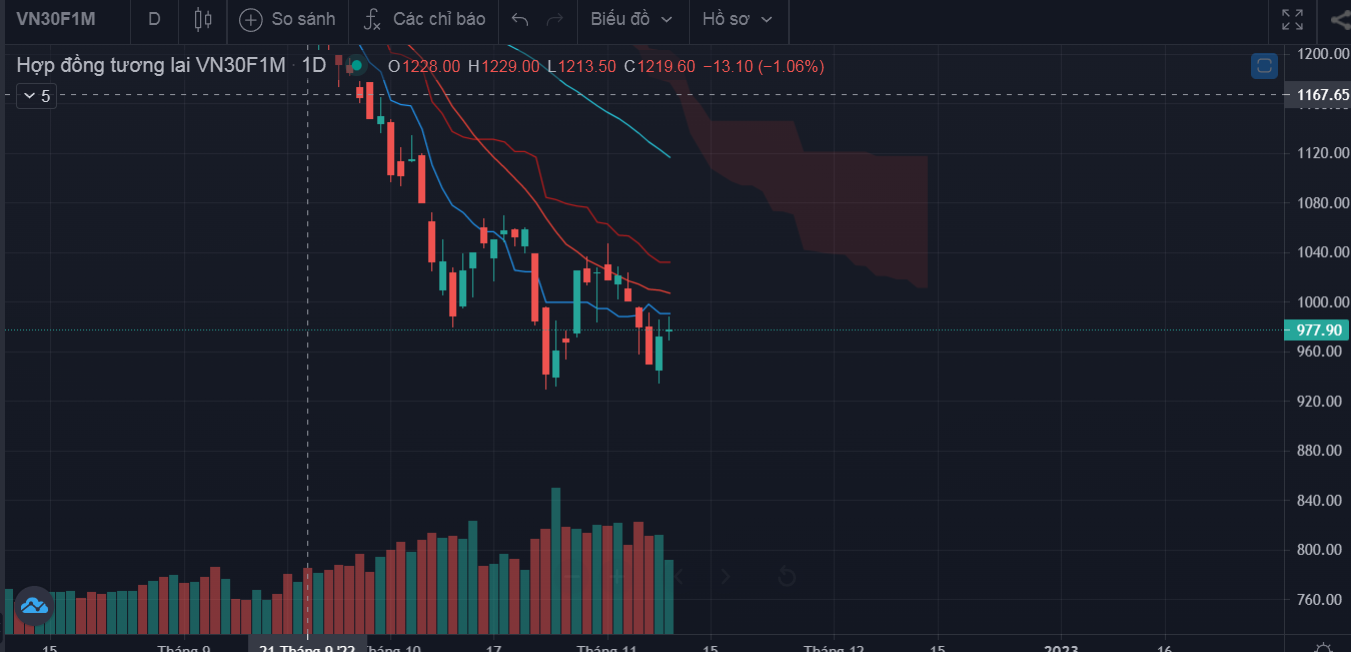1351x652 pixels.
Task: Click the 977.90 current price label
Action: (x=1316, y=330)
